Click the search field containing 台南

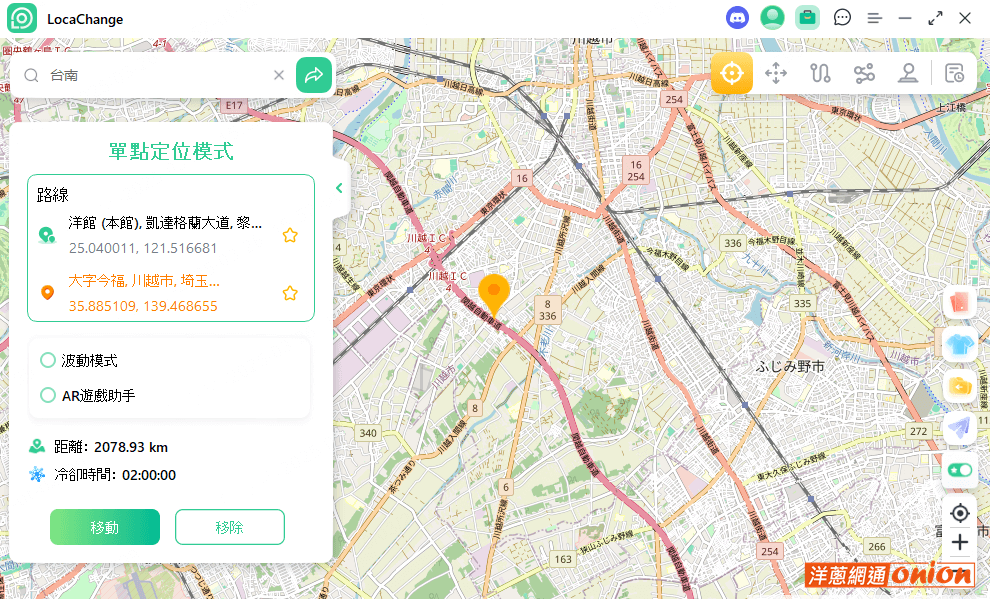coord(153,75)
